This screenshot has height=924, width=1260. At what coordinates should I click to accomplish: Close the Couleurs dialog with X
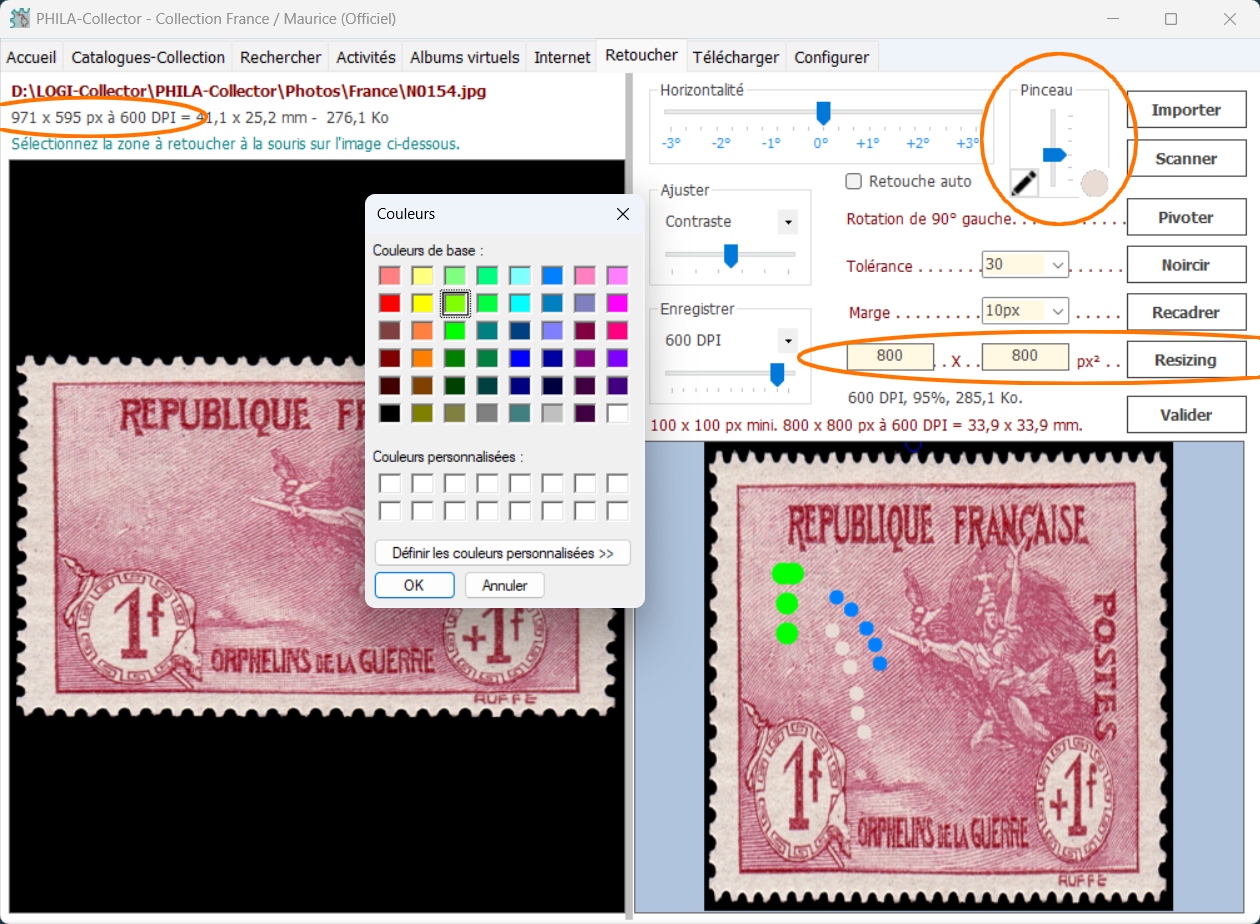[x=622, y=214]
